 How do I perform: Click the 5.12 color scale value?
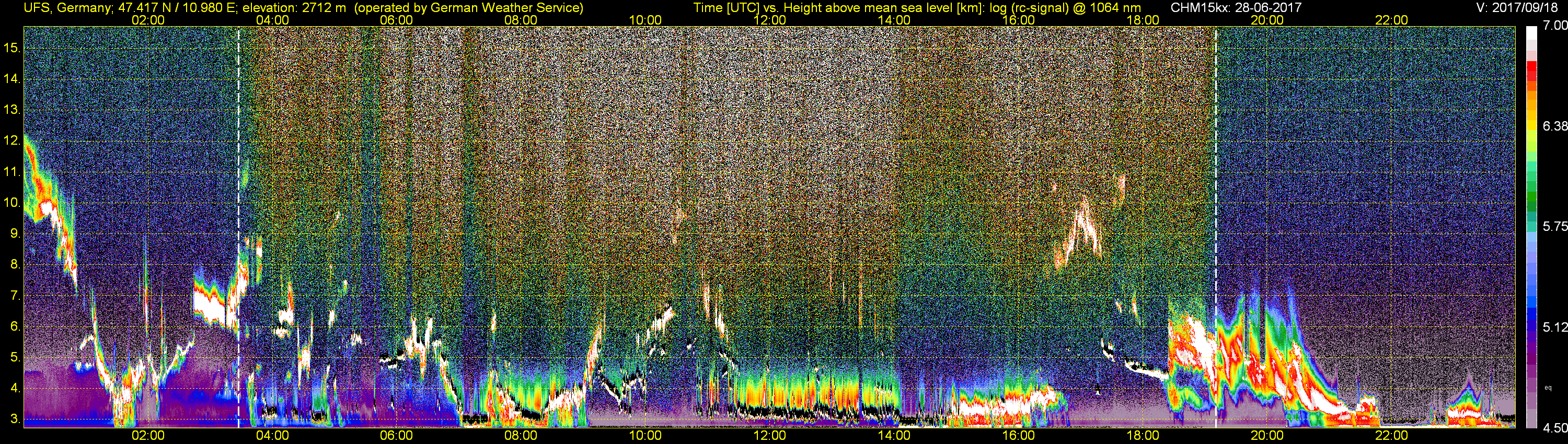point(1555,327)
